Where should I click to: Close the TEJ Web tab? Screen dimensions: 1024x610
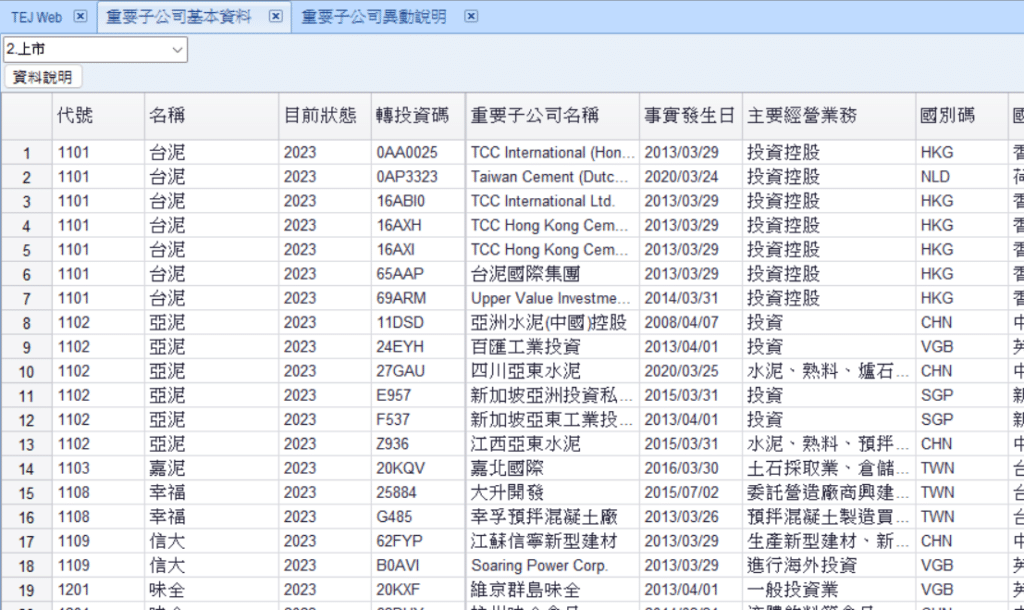[x=81, y=17]
